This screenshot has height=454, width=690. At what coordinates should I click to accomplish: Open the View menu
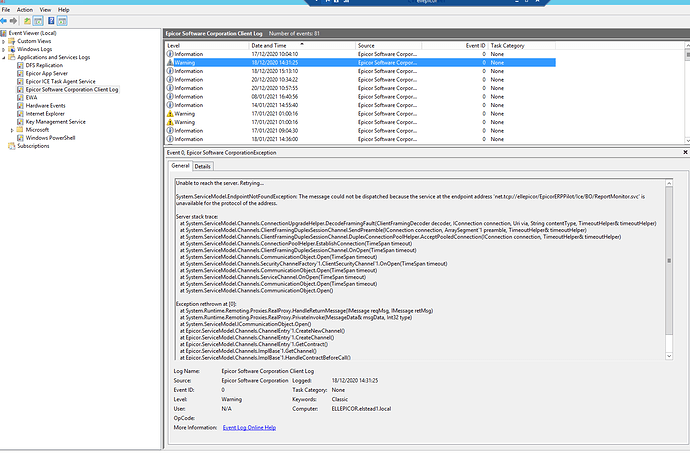[45, 10]
